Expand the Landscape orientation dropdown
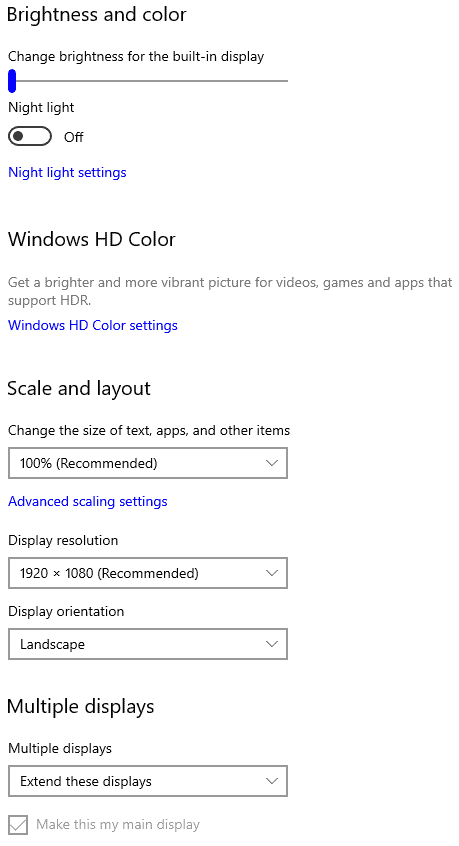The height and width of the screenshot is (846, 459). coord(148,644)
